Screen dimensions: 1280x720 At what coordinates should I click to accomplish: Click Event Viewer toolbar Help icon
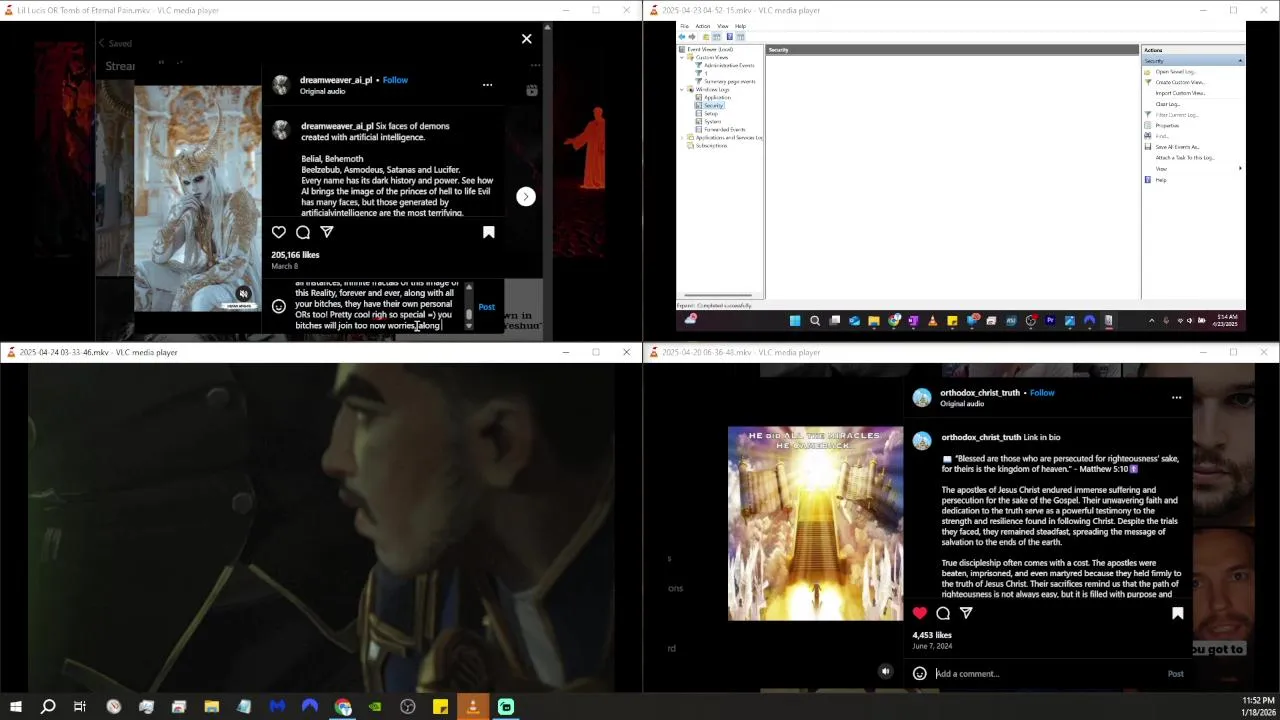click(x=730, y=37)
